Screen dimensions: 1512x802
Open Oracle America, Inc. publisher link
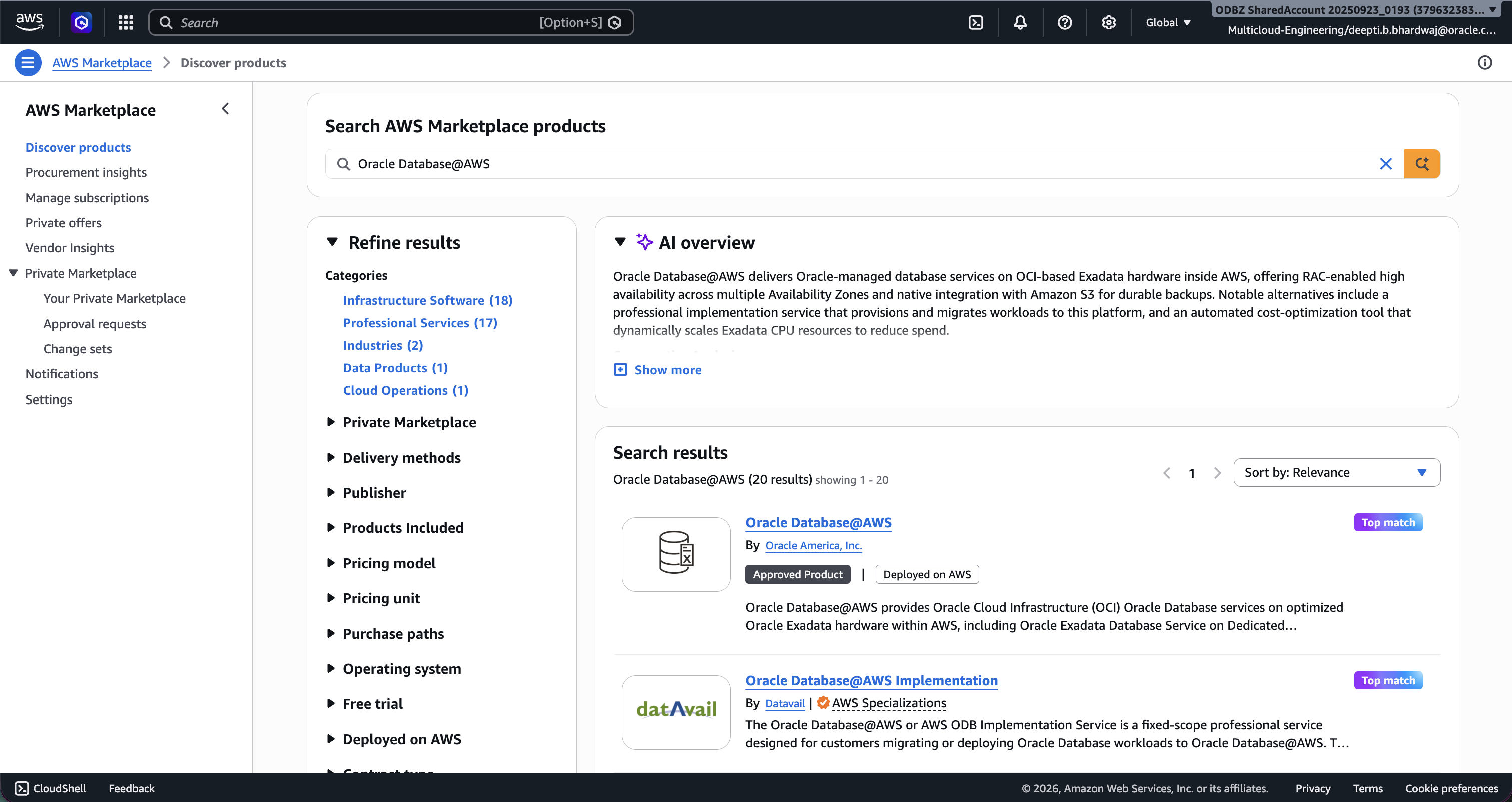coord(814,546)
